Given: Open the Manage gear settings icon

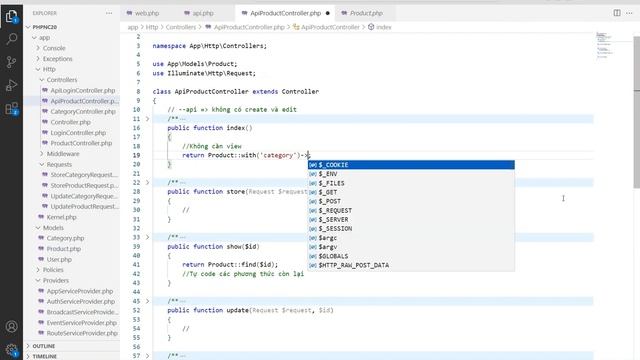Looking at the screenshot, I should (x=11, y=350).
